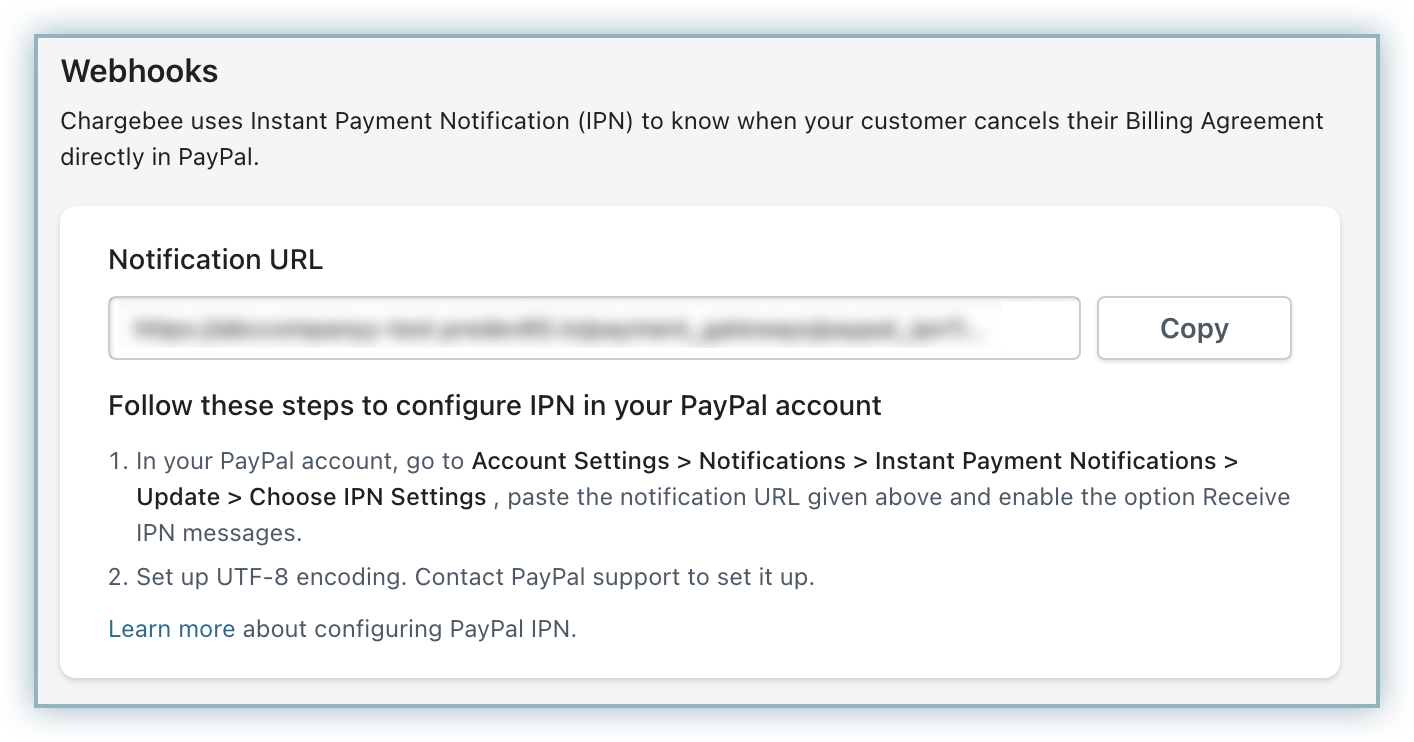Click the 'Receive IPN messages' text
Image resolution: width=1414 pixels, height=742 pixels.
click(x=1245, y=497)
